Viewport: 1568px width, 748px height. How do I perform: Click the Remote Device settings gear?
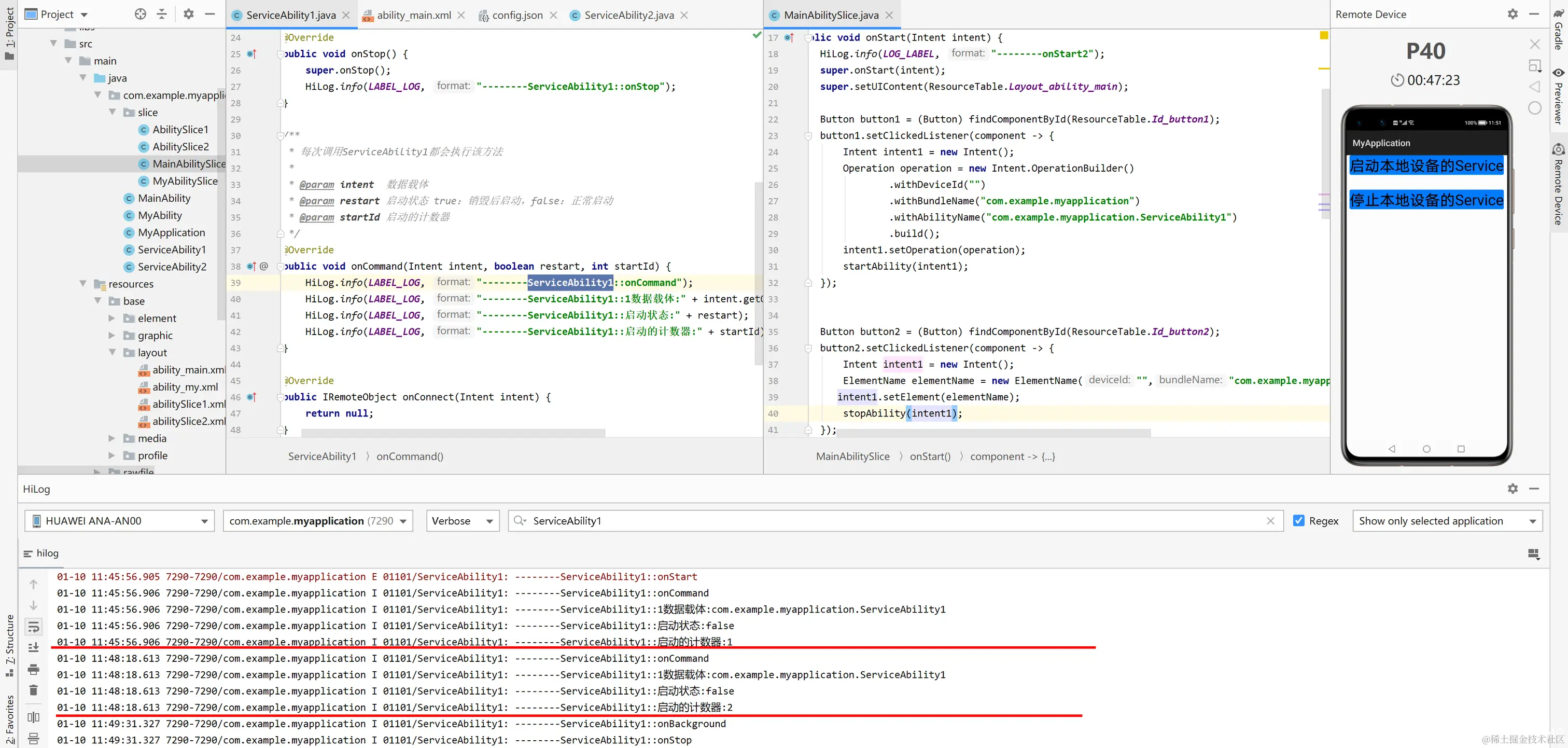[x=1513, y=14]
